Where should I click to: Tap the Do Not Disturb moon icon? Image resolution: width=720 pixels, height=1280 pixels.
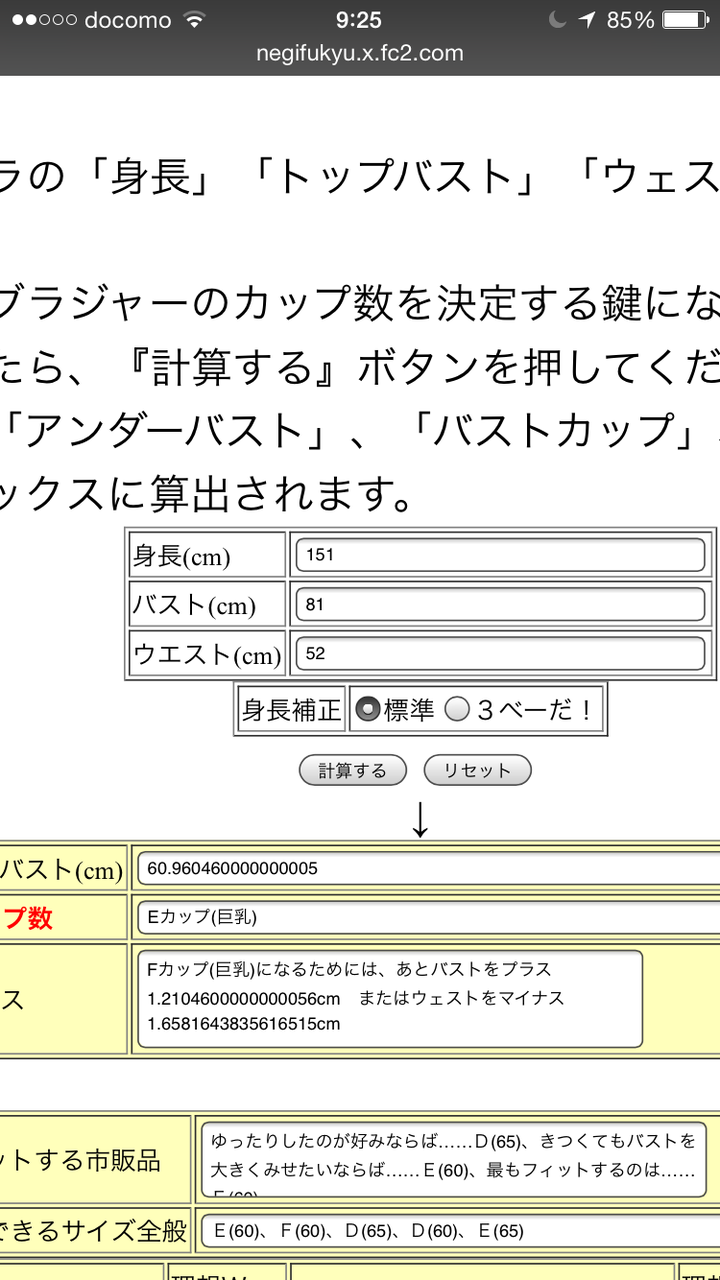[558, 20]
